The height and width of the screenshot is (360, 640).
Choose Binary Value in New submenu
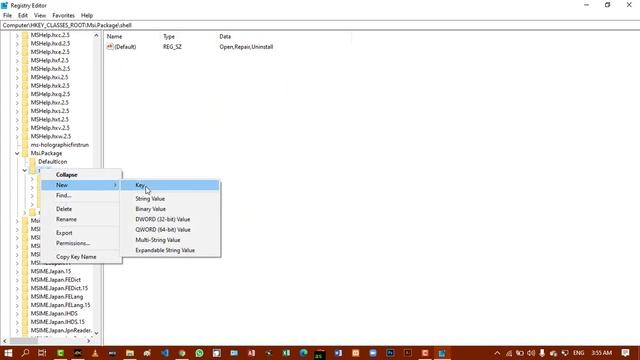pyautogui.click(x=170, y=209)
